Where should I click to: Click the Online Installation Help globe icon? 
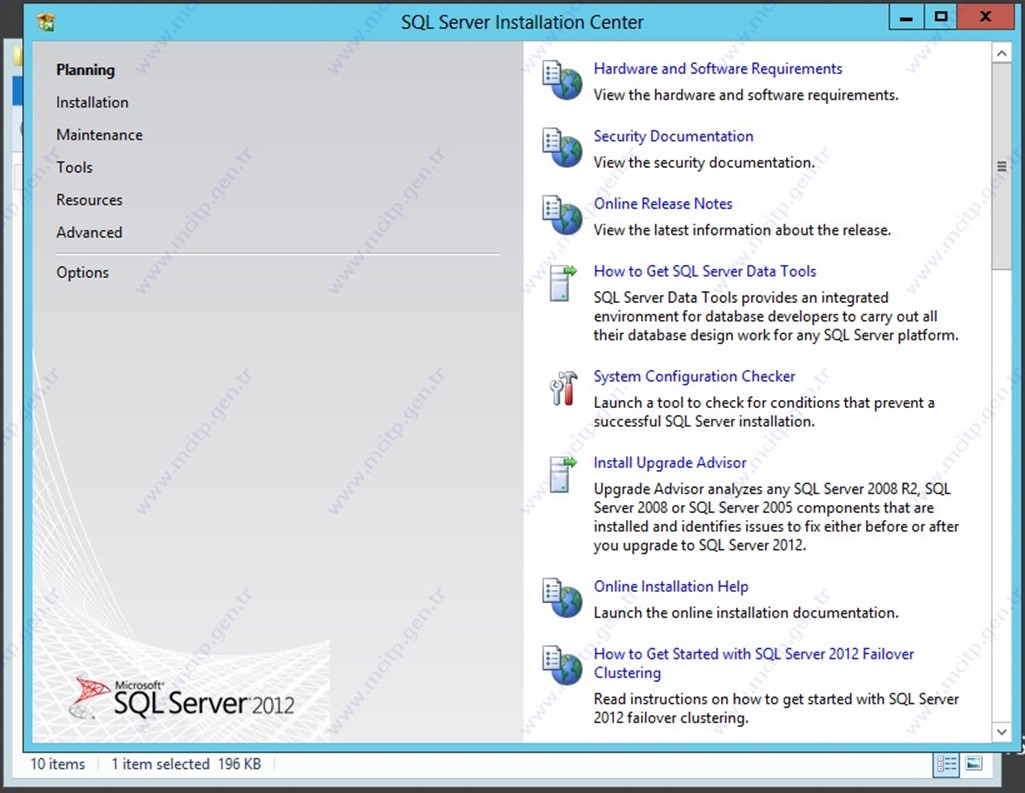(x=562, y=598)
